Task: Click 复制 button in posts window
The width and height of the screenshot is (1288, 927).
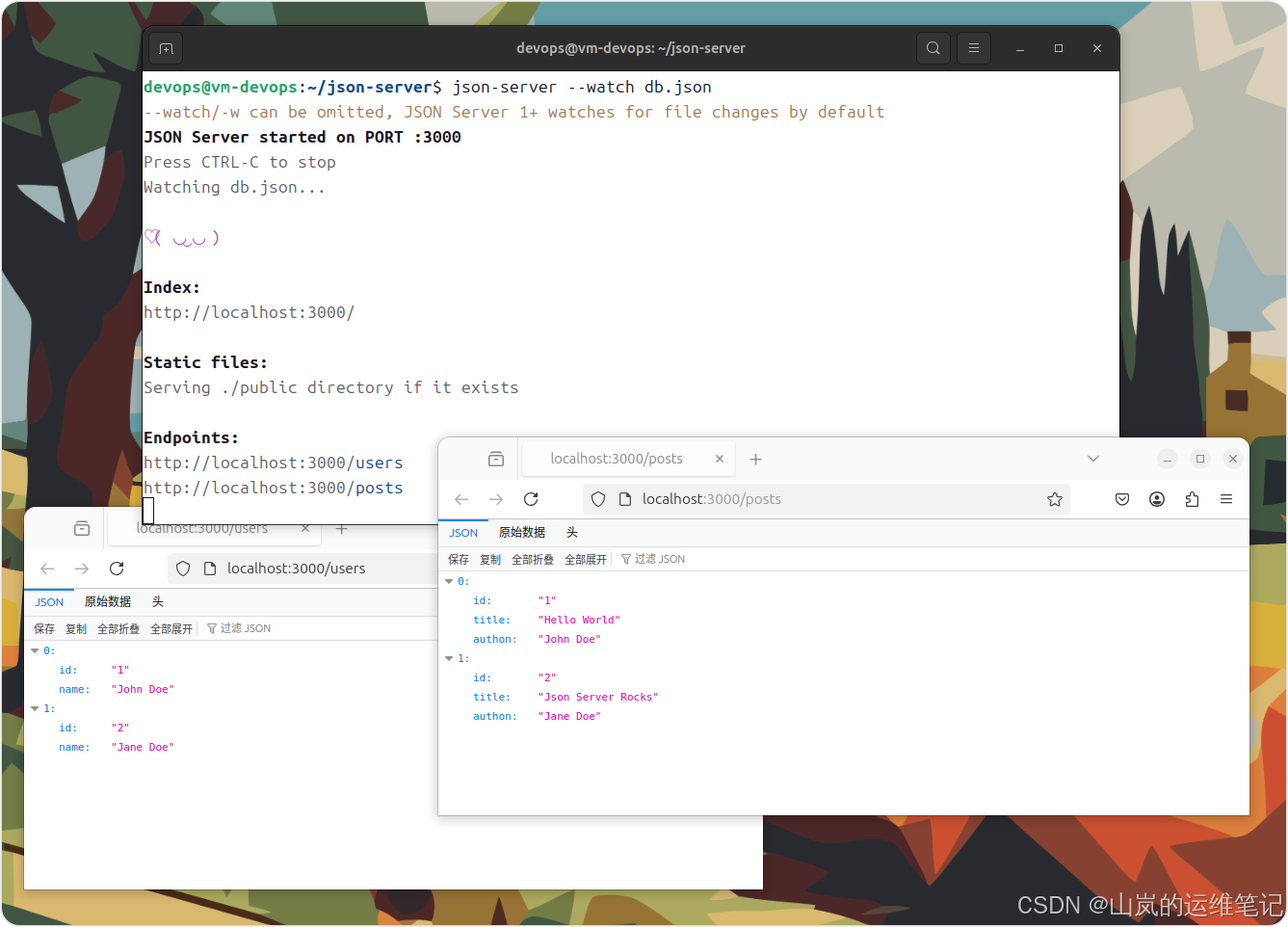Action: 490,559
